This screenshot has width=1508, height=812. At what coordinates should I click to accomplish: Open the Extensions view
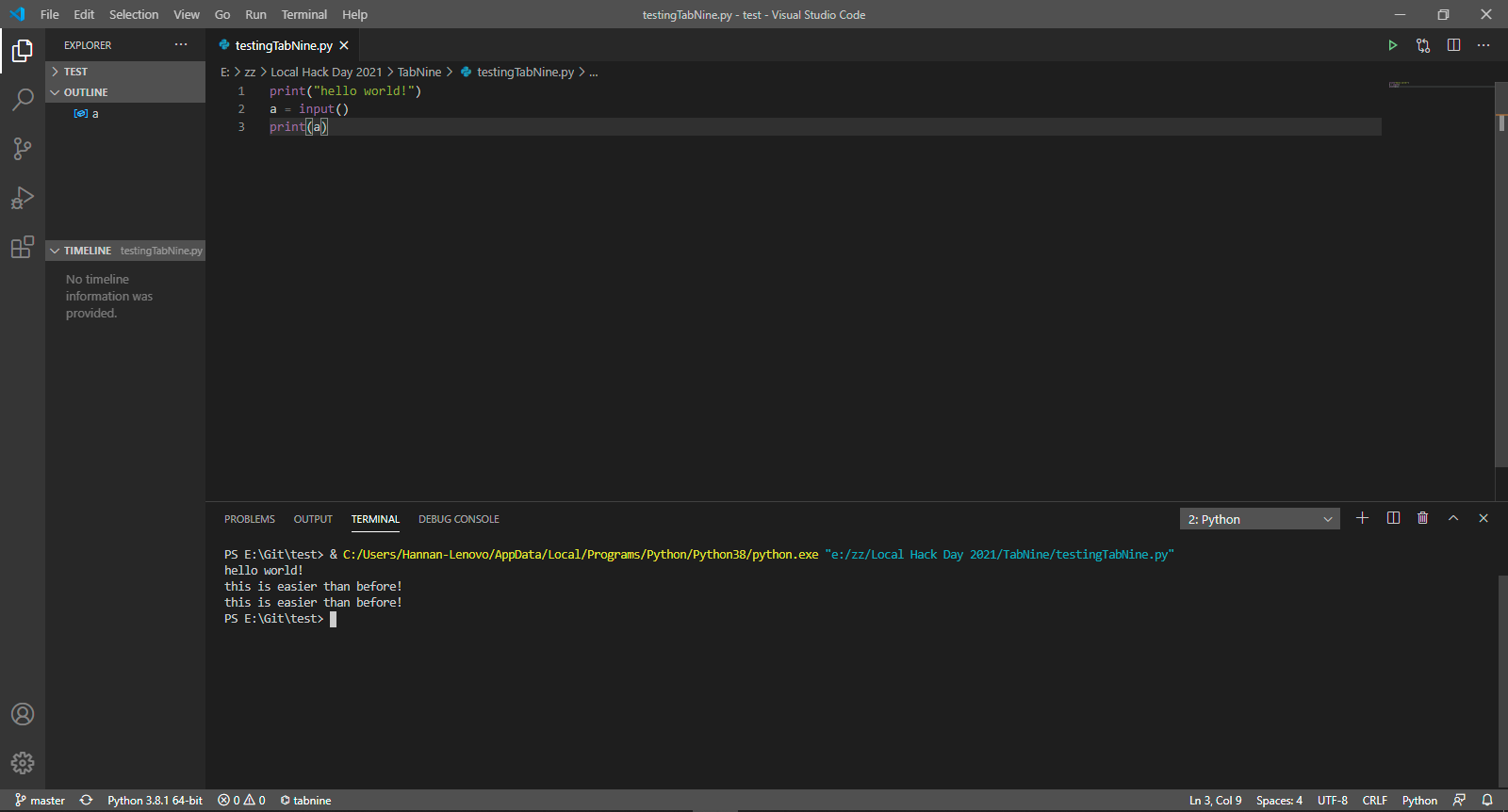coord(23,247)
